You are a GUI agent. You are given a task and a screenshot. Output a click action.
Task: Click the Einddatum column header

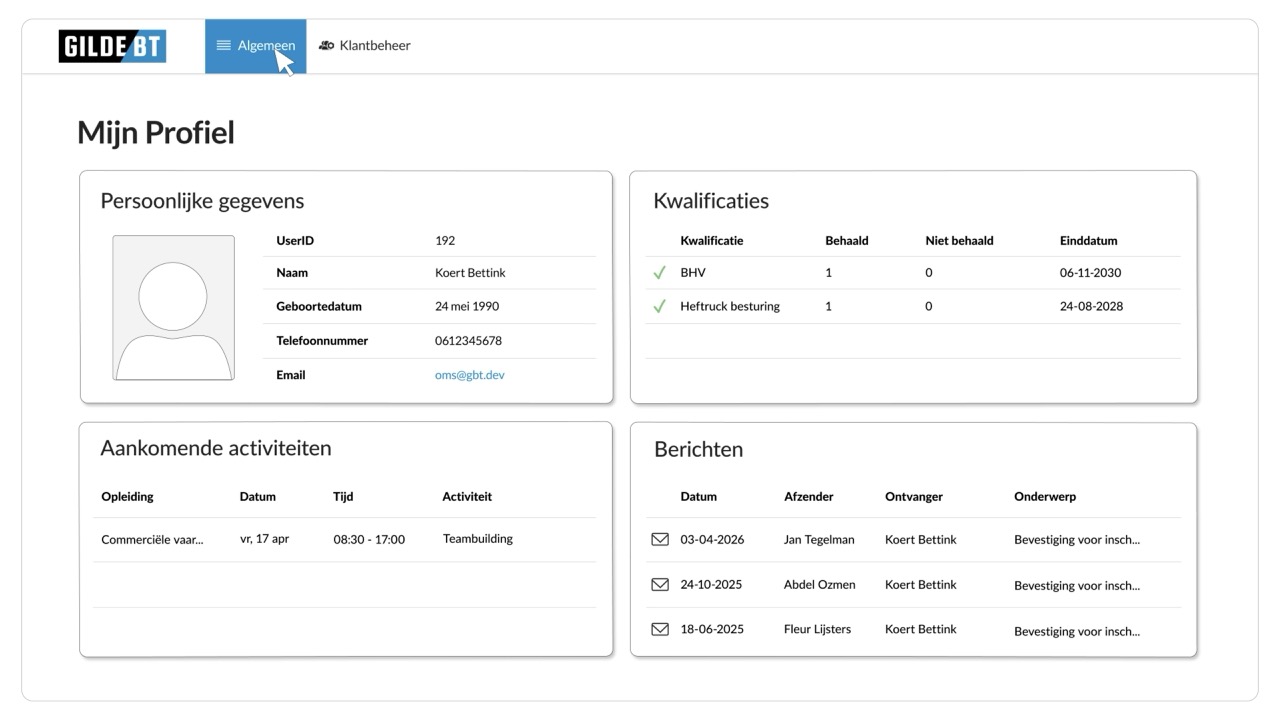tap(1089, 241)
